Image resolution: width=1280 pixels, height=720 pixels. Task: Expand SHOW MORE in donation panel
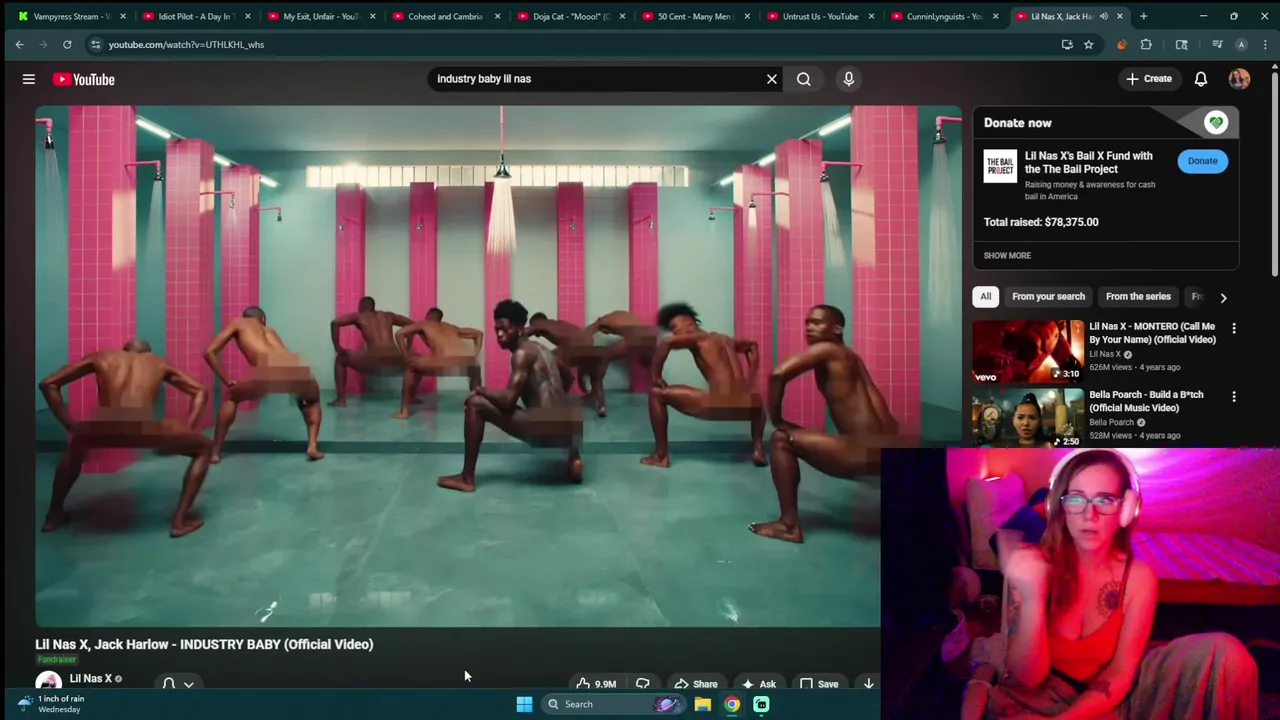coord(1007,255)
